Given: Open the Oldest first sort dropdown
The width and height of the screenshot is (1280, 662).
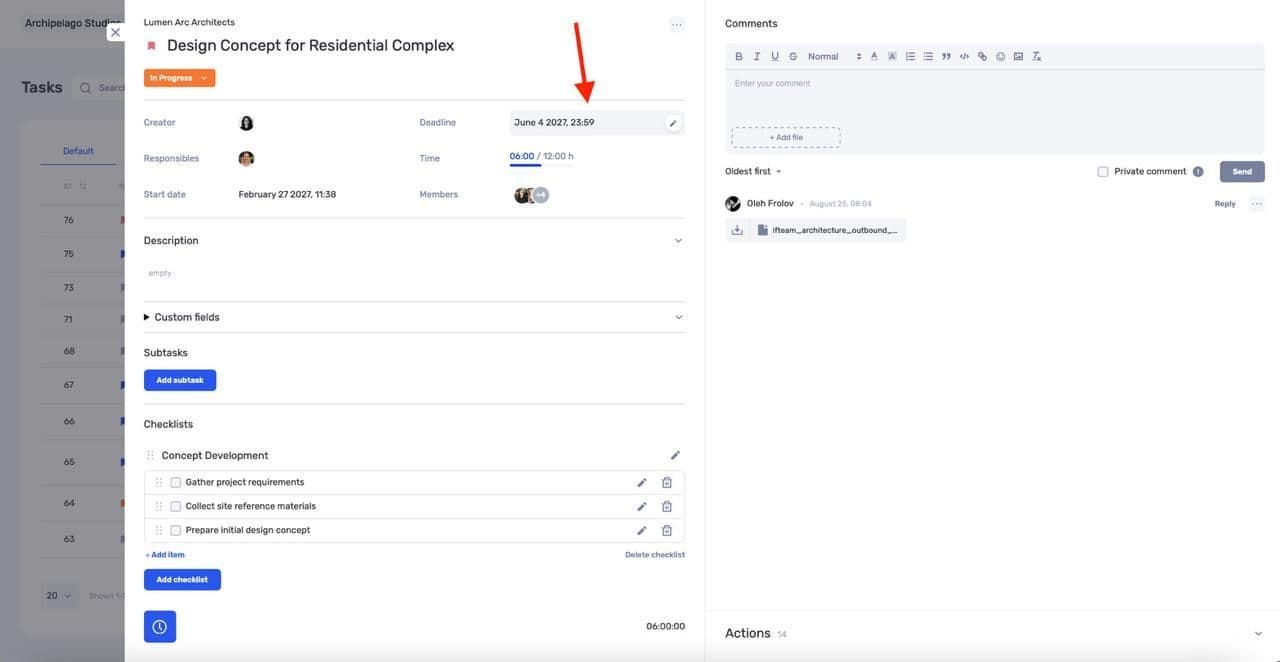Looking at the screenshot, I should click(x=753, y=171).
